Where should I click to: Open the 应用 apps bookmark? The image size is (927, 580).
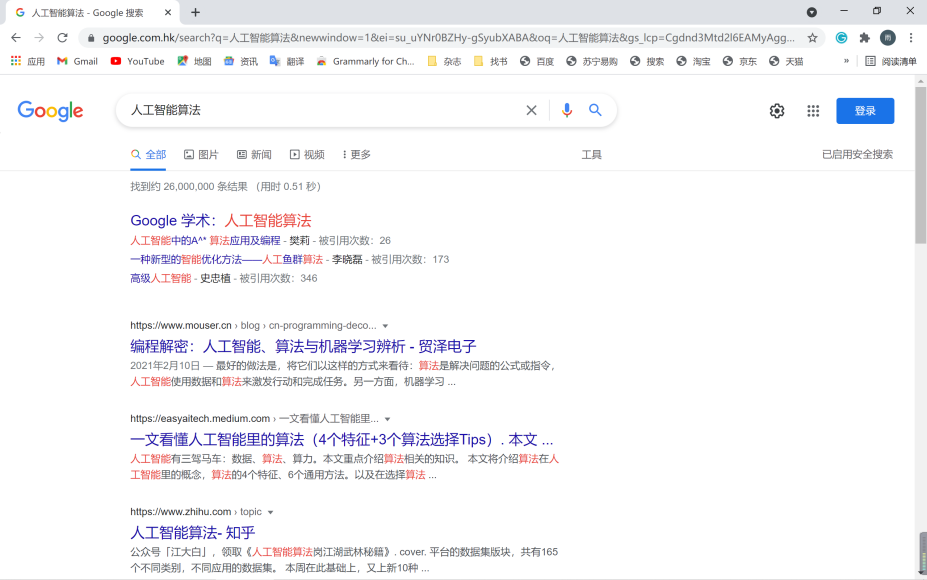(x=28, y=61)
